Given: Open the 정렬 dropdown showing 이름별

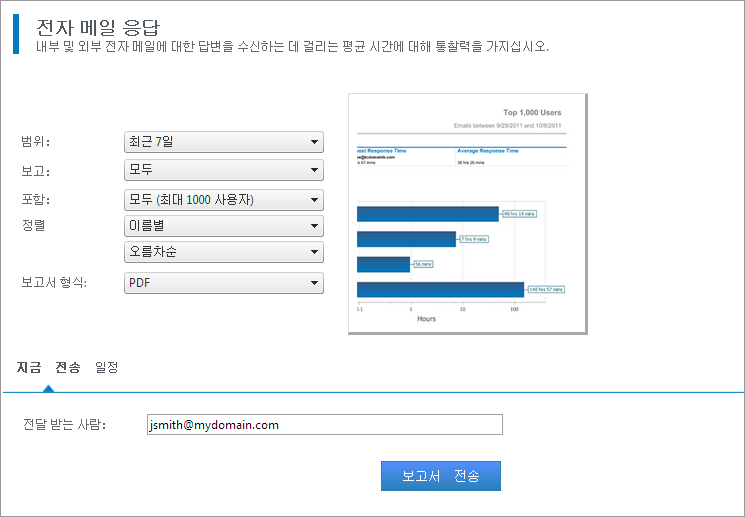Looking at the screenshot, I should [223, 226].
